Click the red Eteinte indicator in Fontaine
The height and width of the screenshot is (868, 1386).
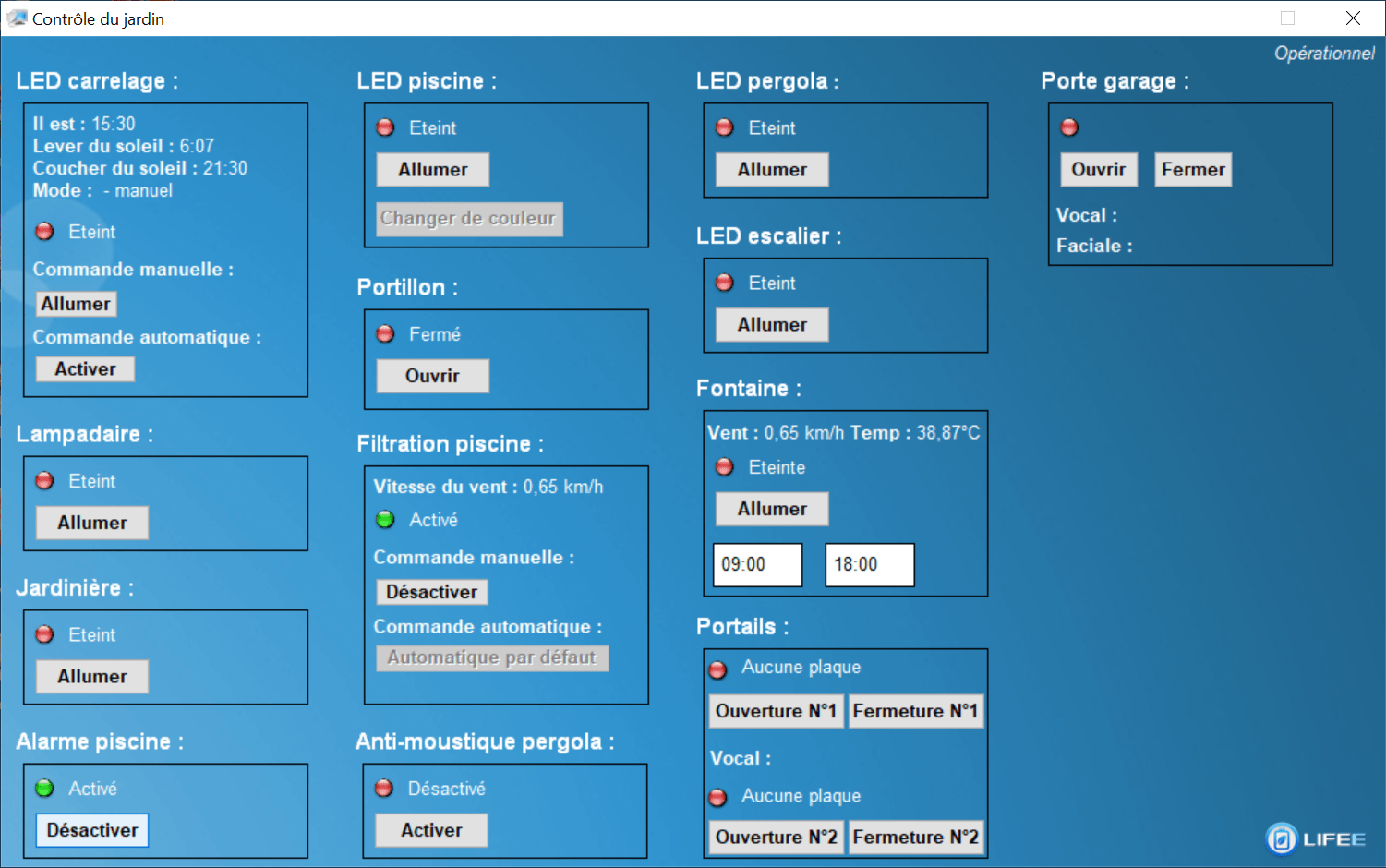click(725, 467)
